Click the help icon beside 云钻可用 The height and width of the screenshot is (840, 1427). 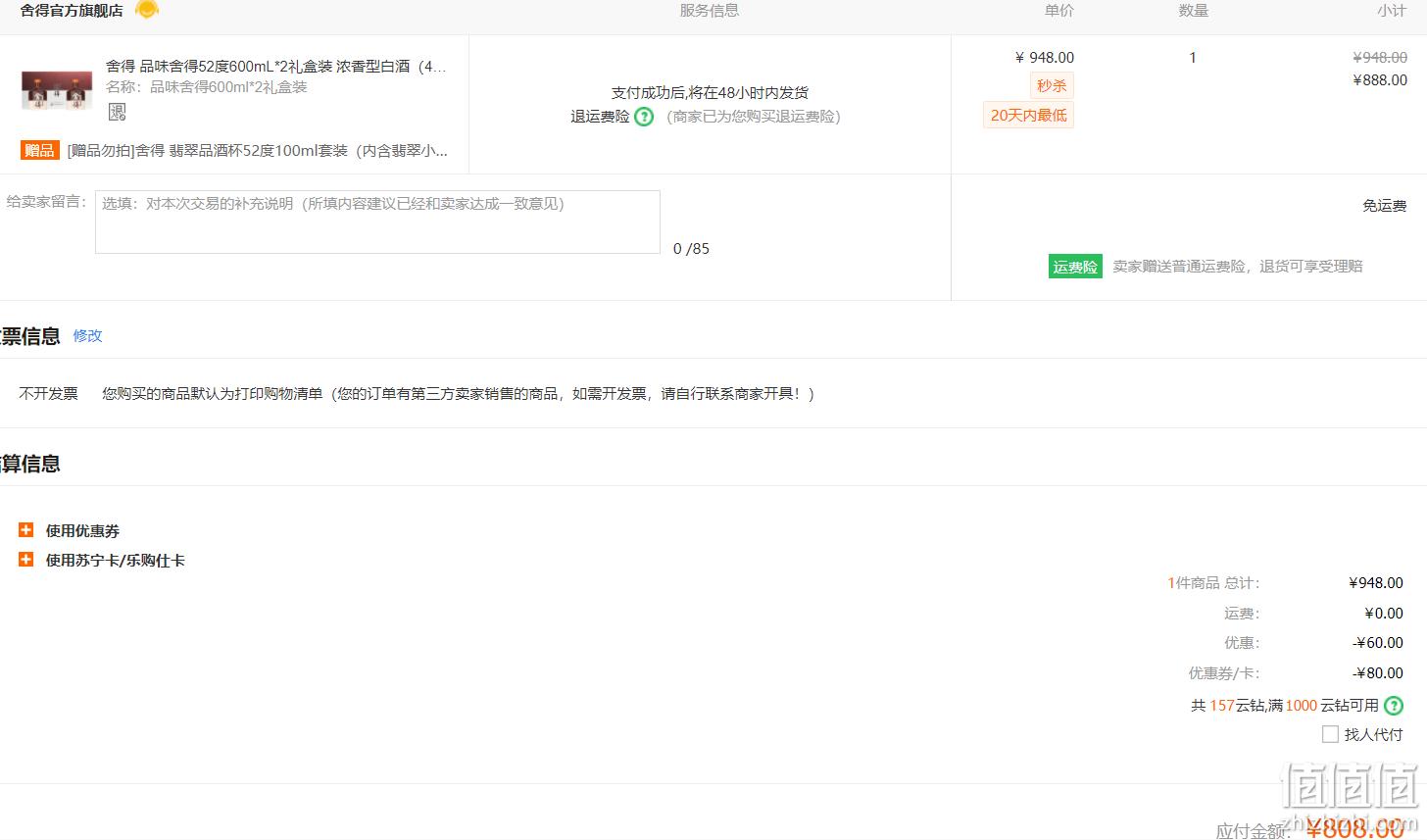[x=1393, y=705]
